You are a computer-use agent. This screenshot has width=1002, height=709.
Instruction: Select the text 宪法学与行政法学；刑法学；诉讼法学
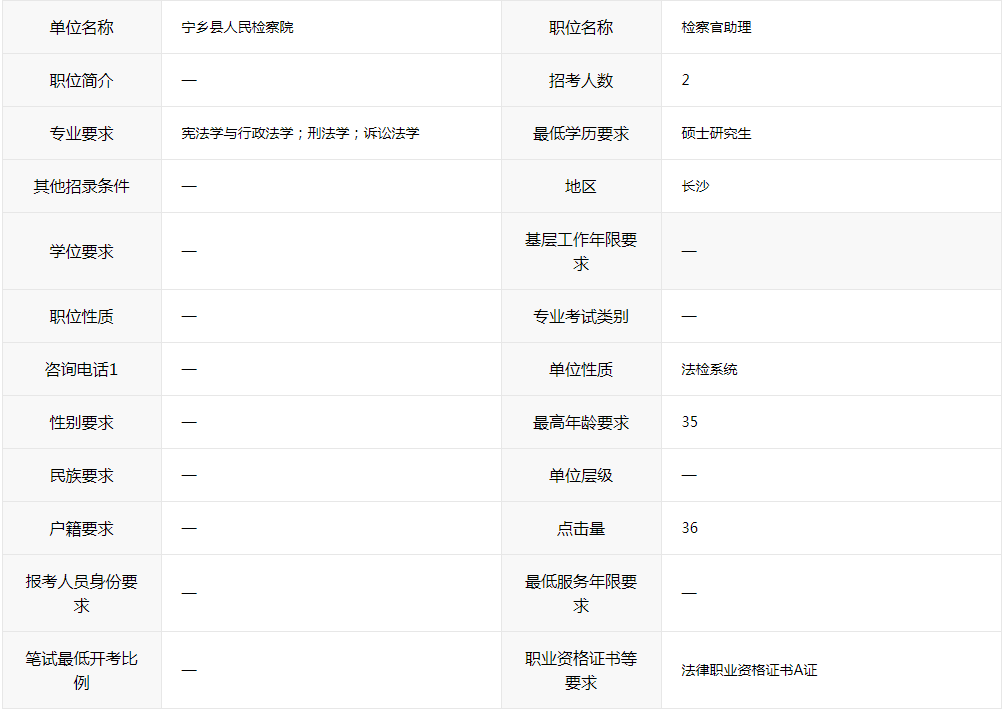pos(300,134)
